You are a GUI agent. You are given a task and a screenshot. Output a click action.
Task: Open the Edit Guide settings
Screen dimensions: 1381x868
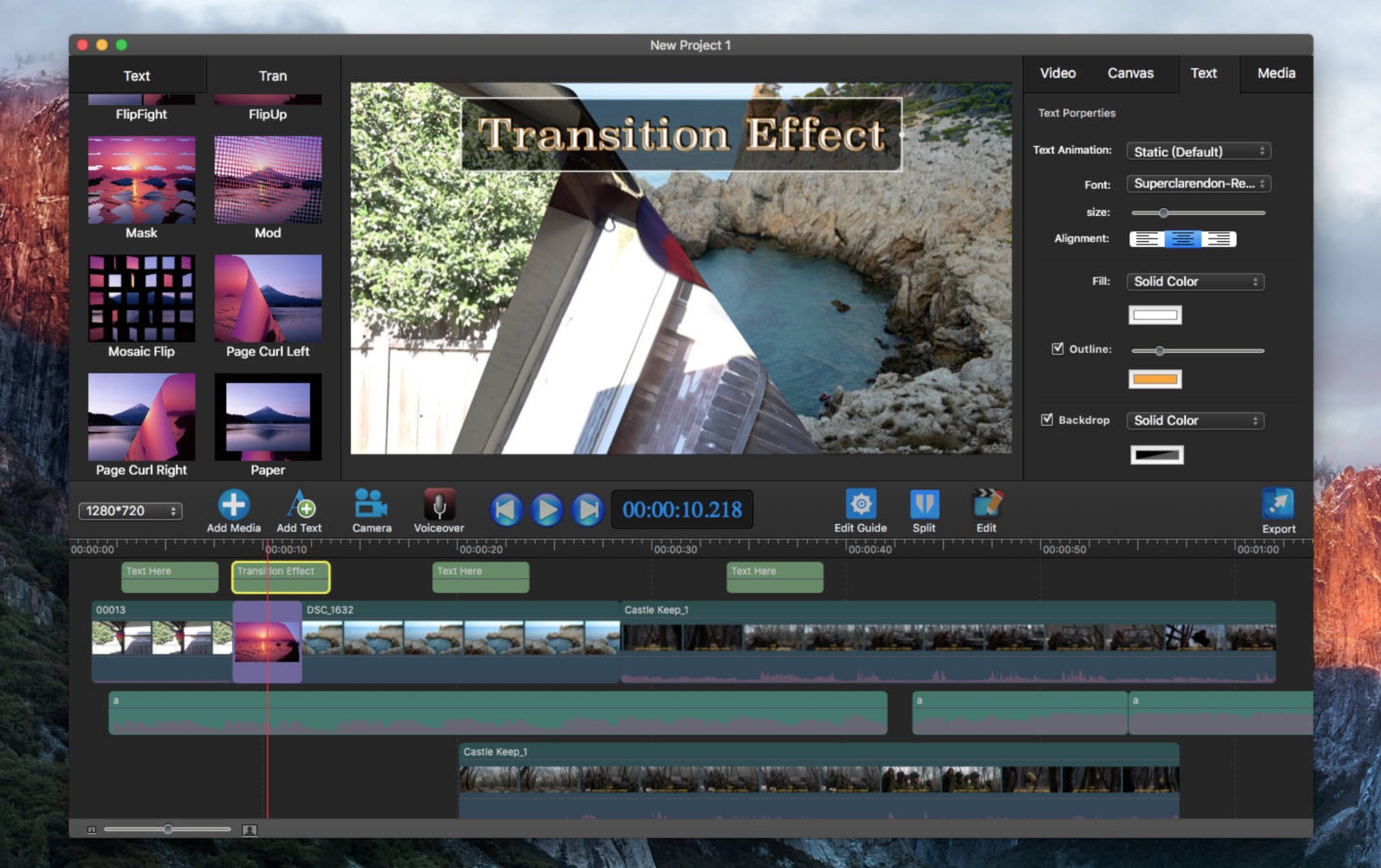click(860, 504)
